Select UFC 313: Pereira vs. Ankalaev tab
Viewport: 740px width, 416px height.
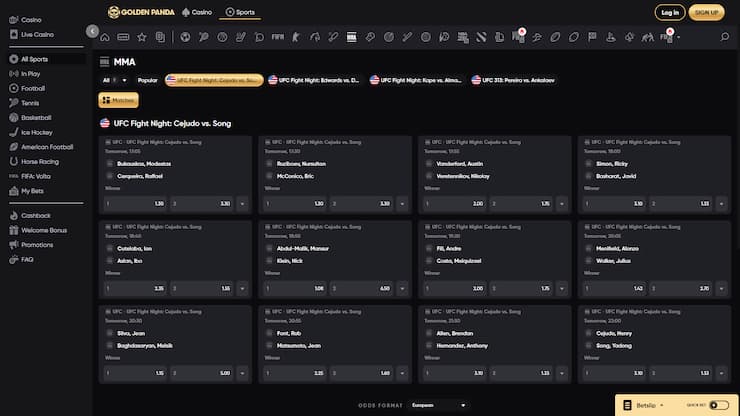click(513, 80)
